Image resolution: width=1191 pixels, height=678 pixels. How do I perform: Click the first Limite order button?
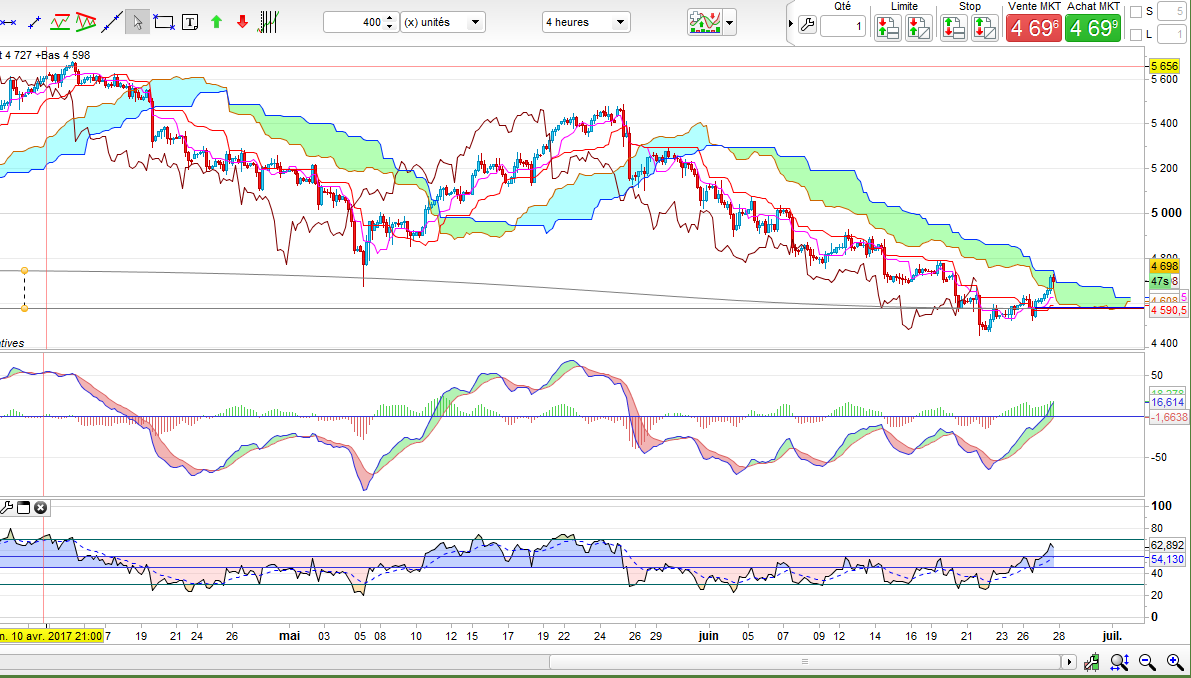point(887,28)
